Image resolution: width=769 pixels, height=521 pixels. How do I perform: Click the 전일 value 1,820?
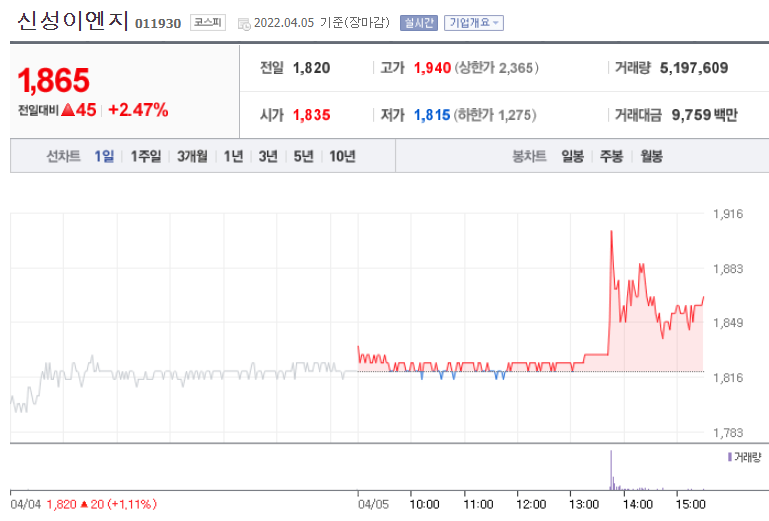click(x=311, y=68)
